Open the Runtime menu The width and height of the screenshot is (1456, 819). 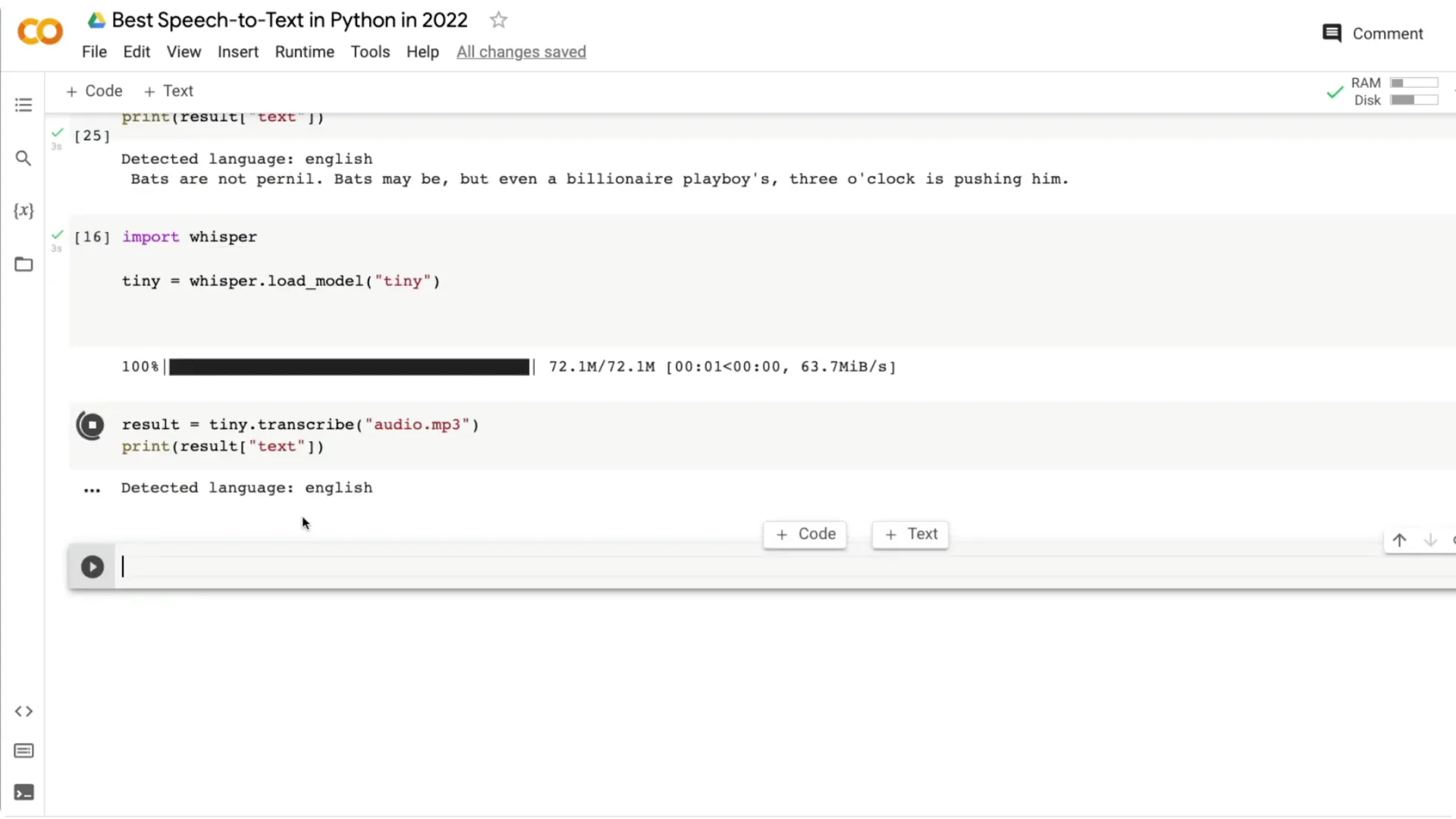pyautogui.click(x=305, y=52)
